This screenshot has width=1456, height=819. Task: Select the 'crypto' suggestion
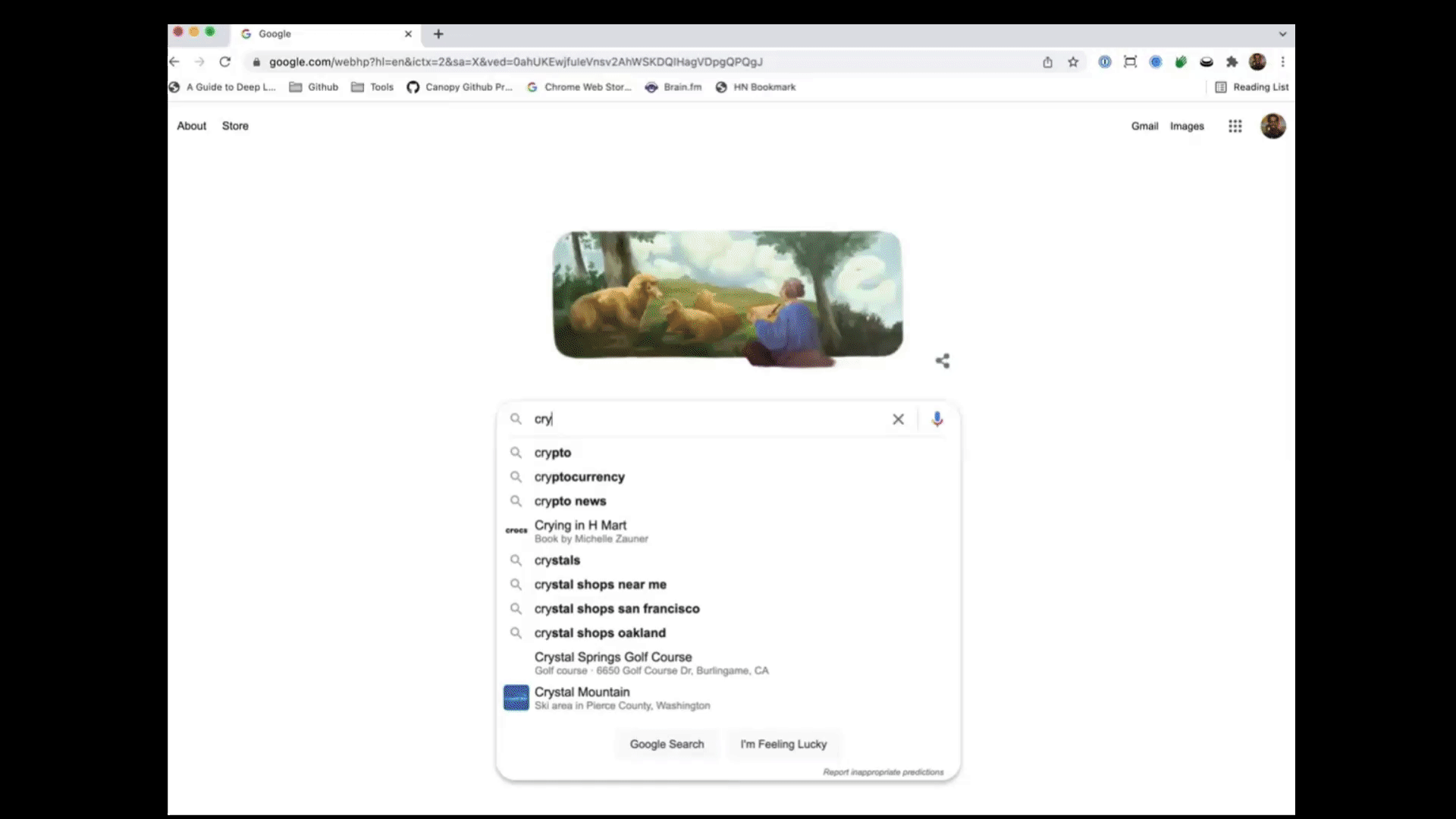pyautogui.click(x=728, y=453)
